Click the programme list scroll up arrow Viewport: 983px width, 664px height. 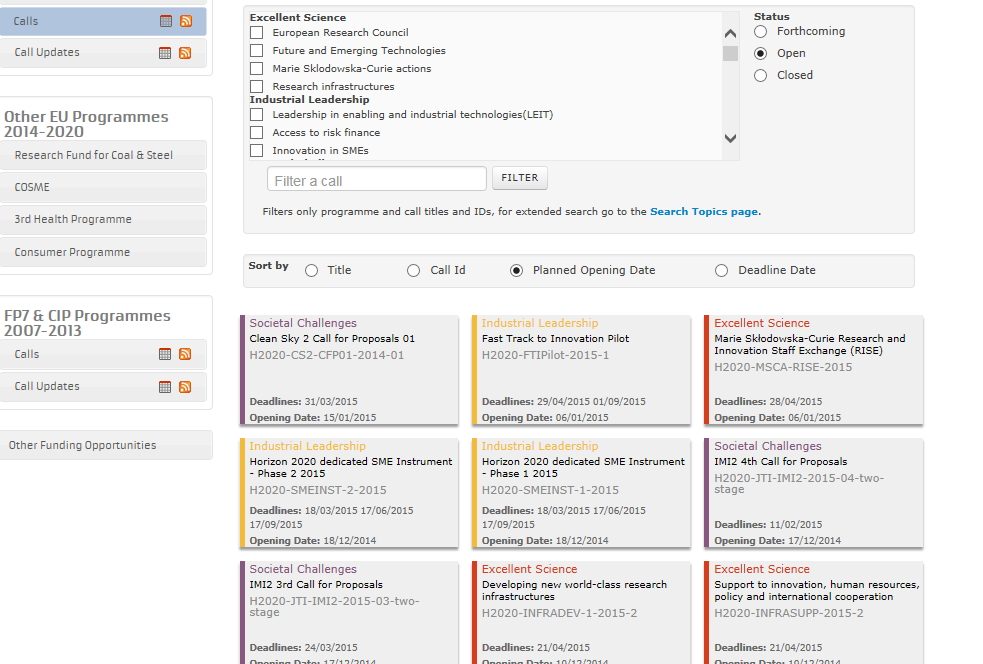click(x=730, y=34)
